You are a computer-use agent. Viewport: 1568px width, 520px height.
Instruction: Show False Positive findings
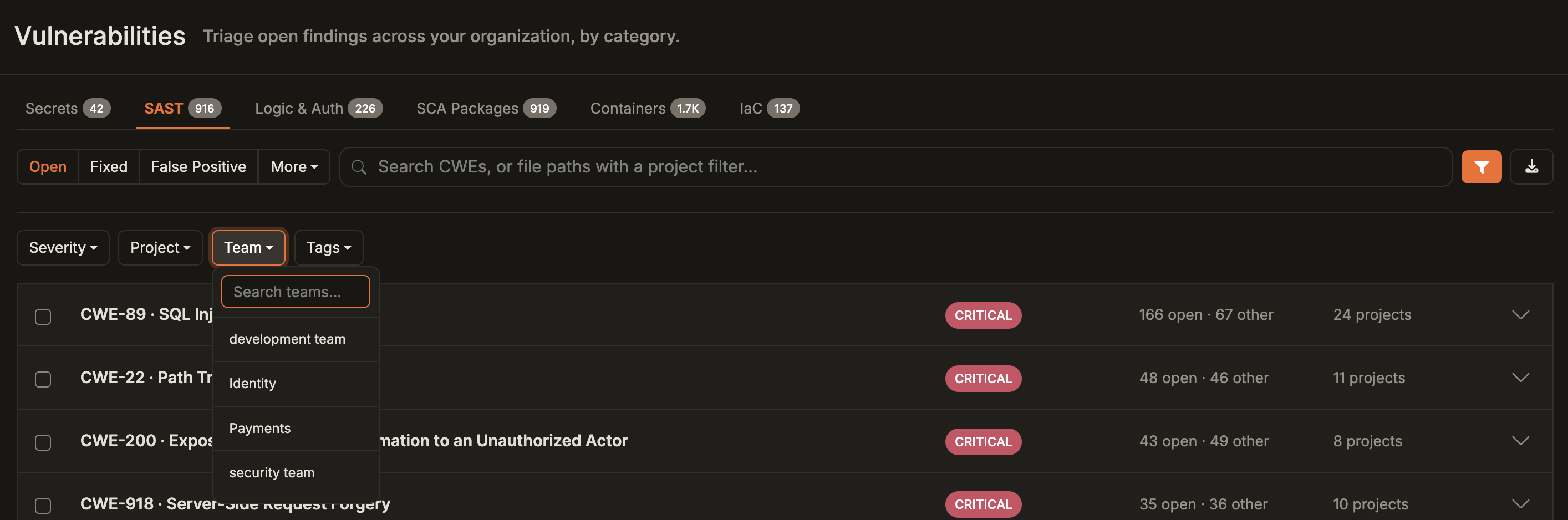coord(198,167)
